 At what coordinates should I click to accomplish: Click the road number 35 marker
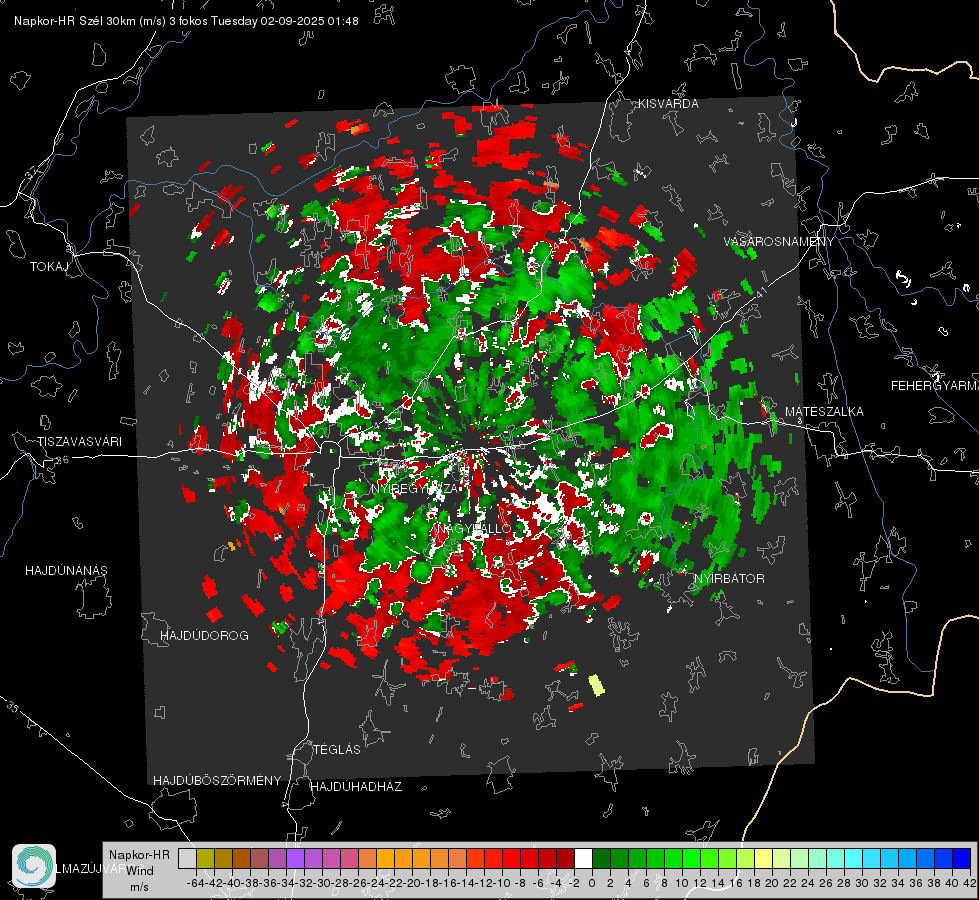[12, 706]
